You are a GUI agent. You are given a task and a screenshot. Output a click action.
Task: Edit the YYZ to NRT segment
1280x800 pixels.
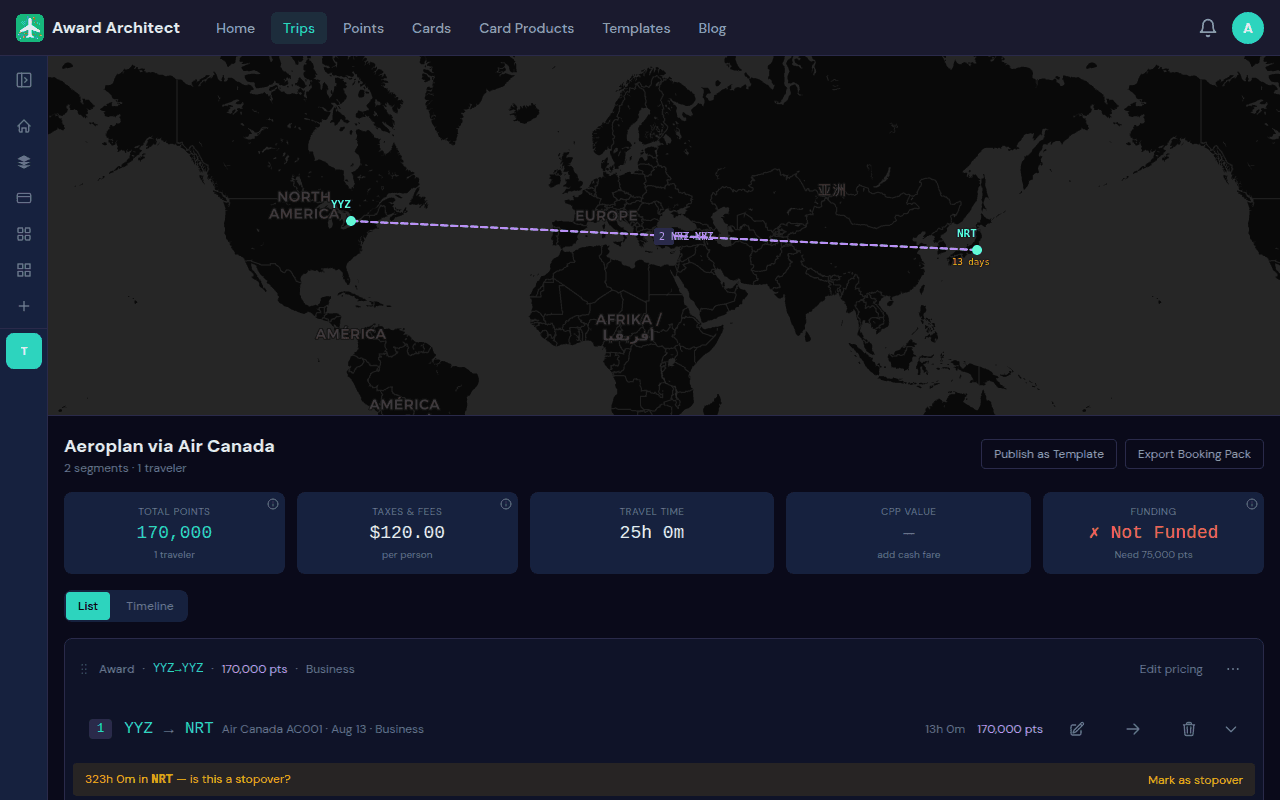(x=1077, y=729)
